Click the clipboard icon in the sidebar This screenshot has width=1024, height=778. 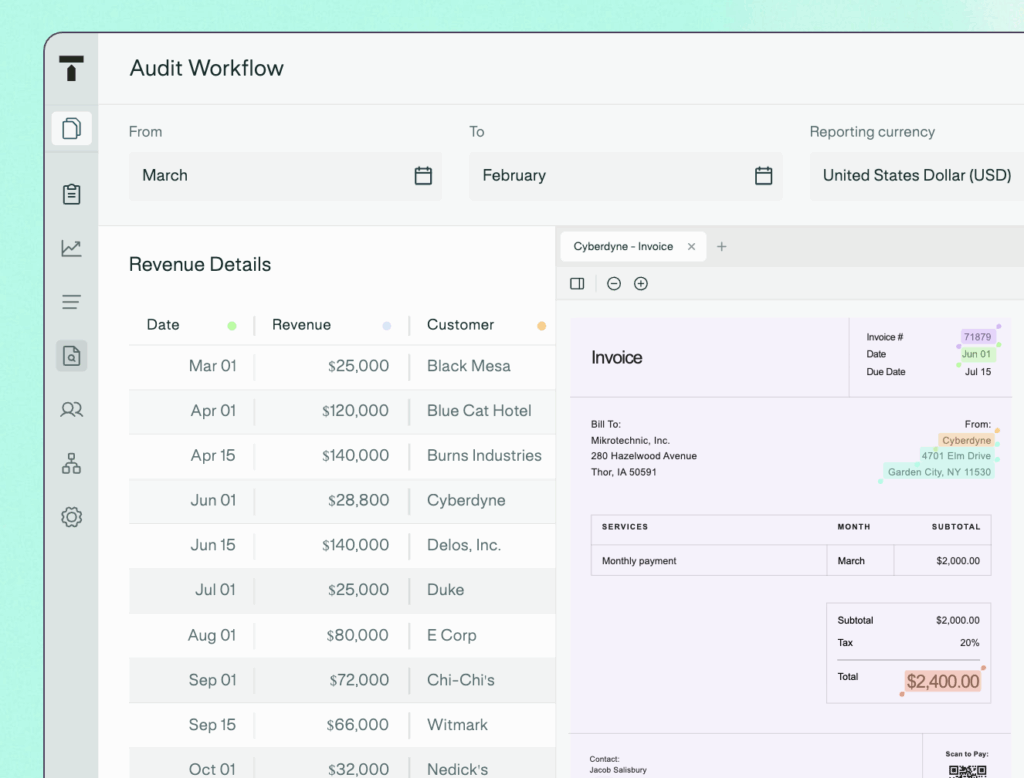(x=71, y=194)
